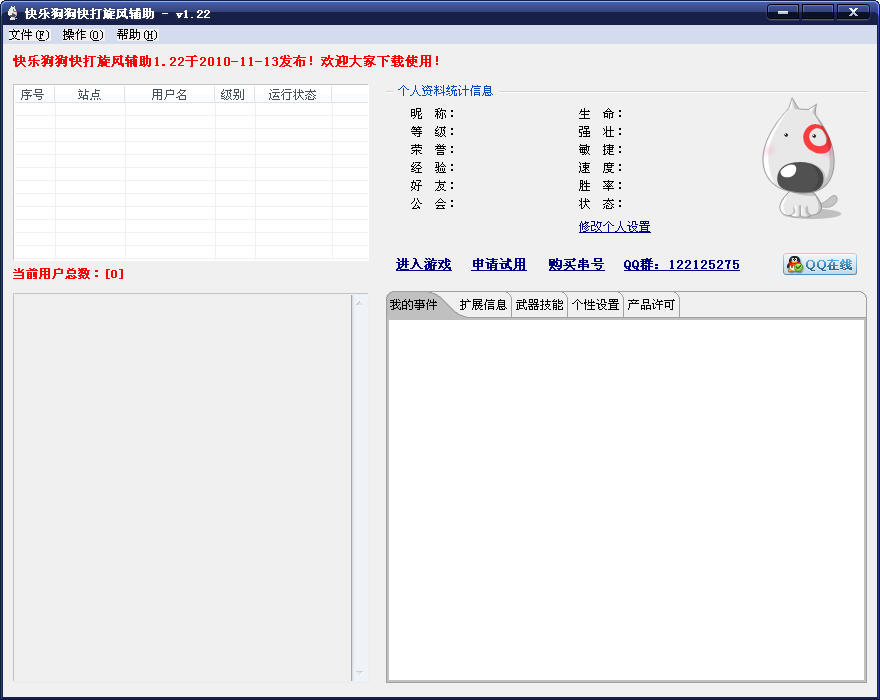Switch to the 个性设置 tab
Screen dimensions: 880x700
595,305
